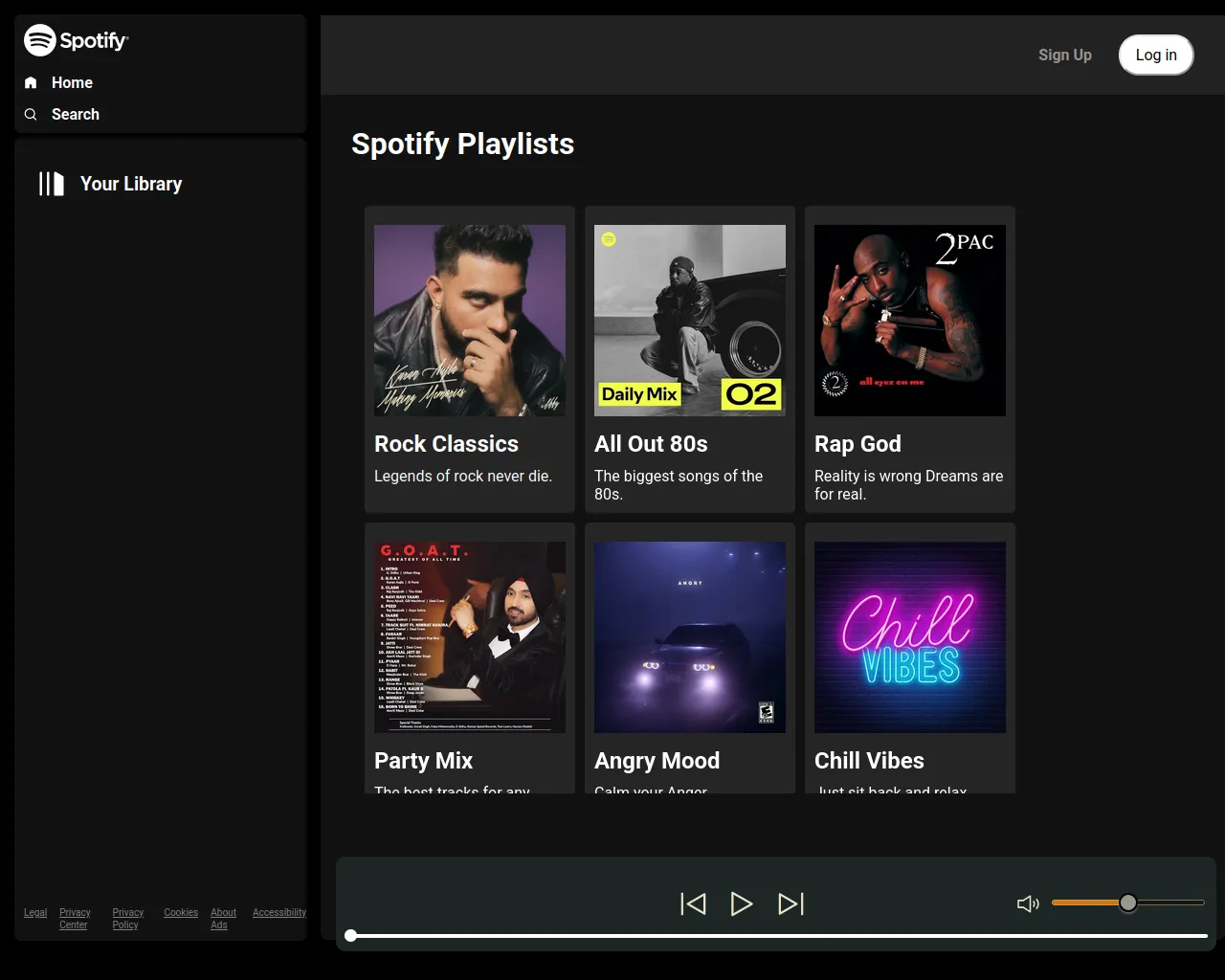Open the Rock Classics playlist cover
1225x980 pixels.
(x=470, y=321)
